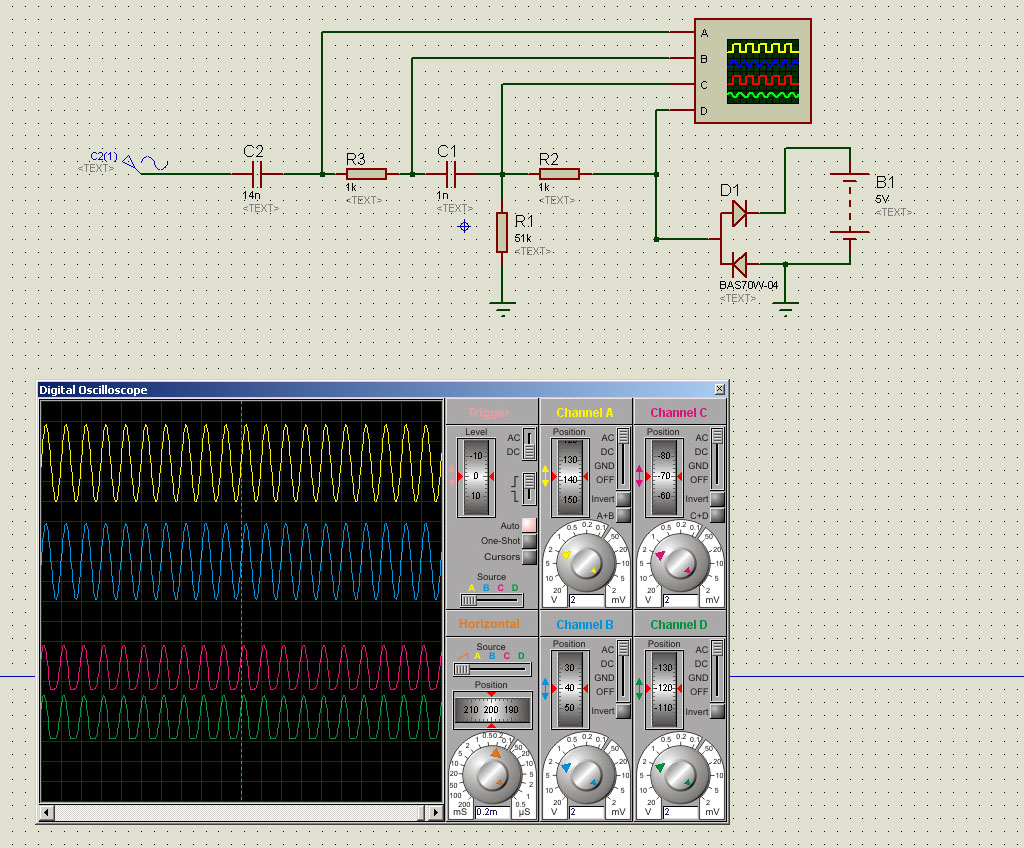Close the Digital Oscilloscope window
1024x848 pixels.
[x=719, y=390]
